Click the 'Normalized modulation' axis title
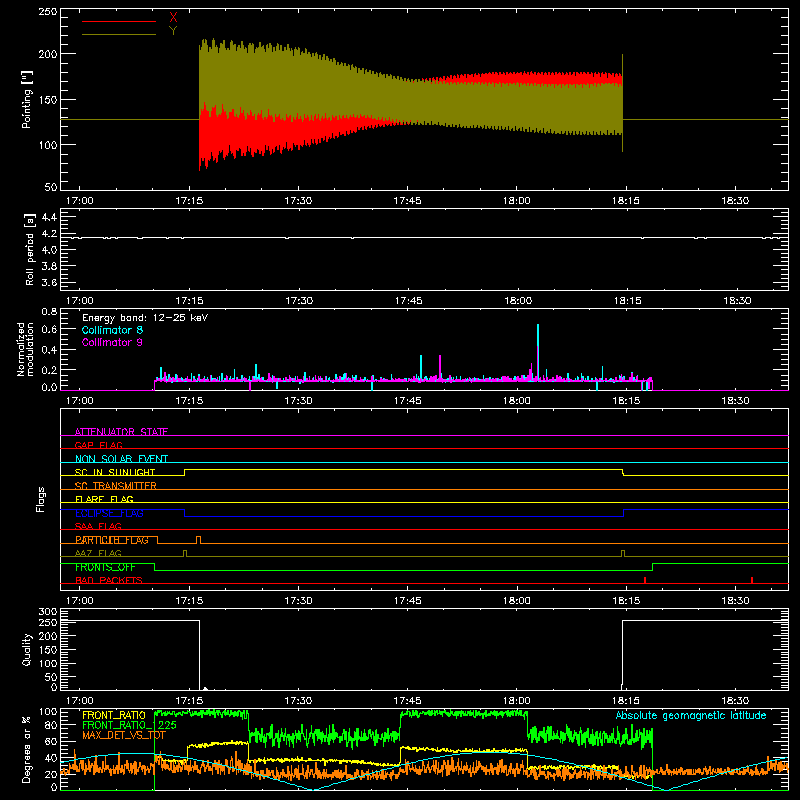This screenshot has height=800, width=800. click(x=24, y=349)
